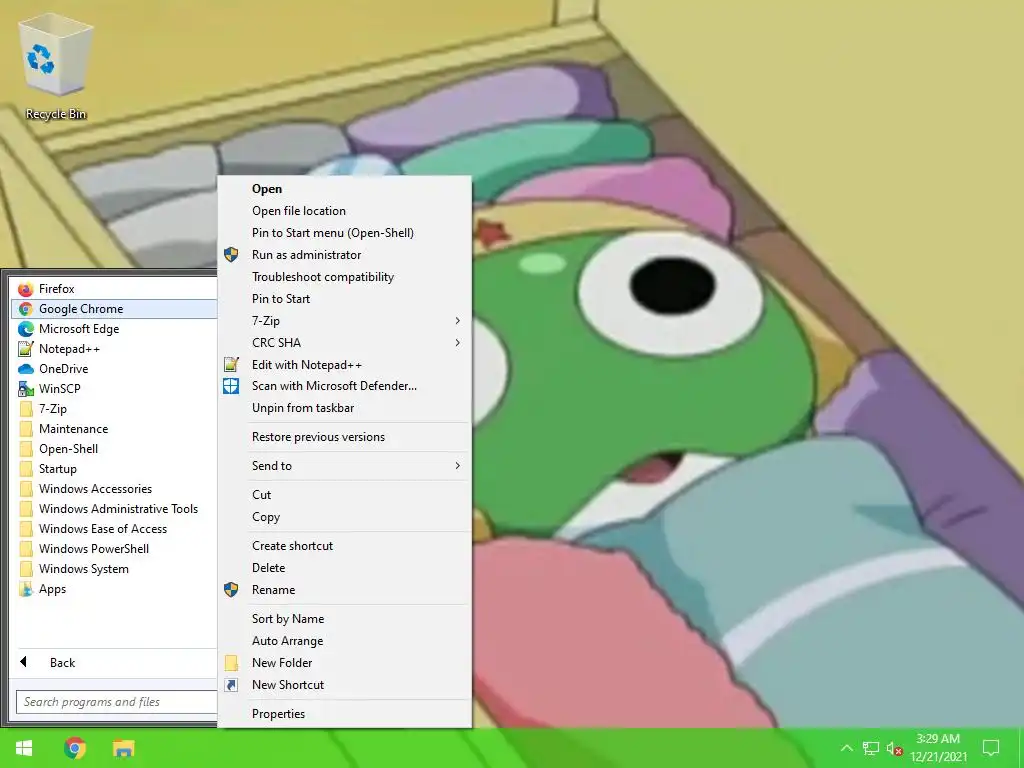
Task: Expand the CRC SHA submenu arrow
Action: (x=458, y=343)
